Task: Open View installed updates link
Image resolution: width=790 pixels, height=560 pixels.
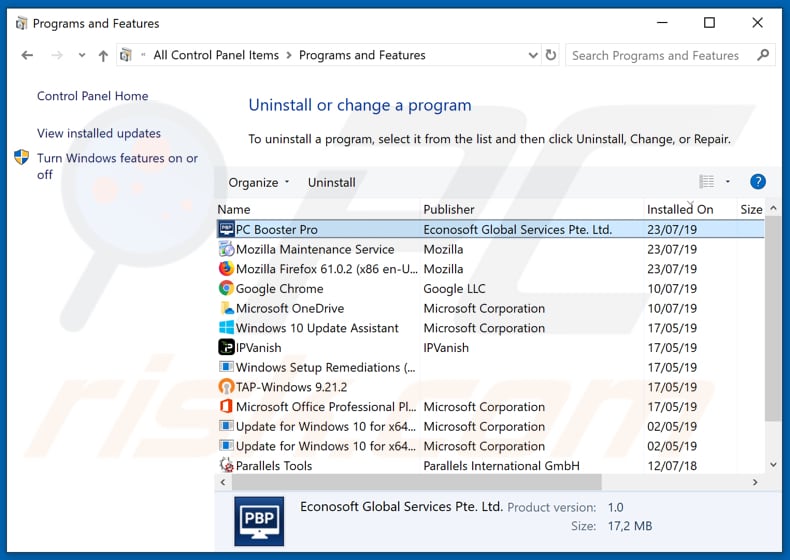Action: pos(98,134)
